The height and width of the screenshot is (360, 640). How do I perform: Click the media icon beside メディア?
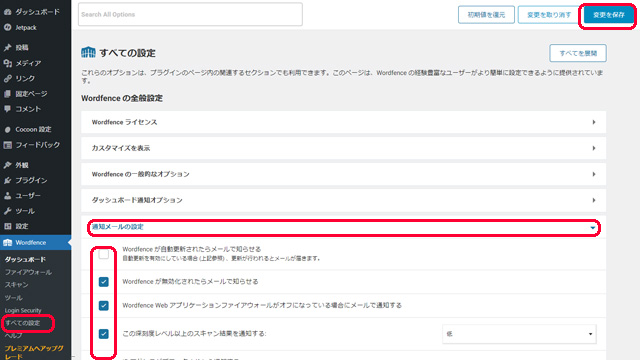pyautogui.click(x=7, y=63)
